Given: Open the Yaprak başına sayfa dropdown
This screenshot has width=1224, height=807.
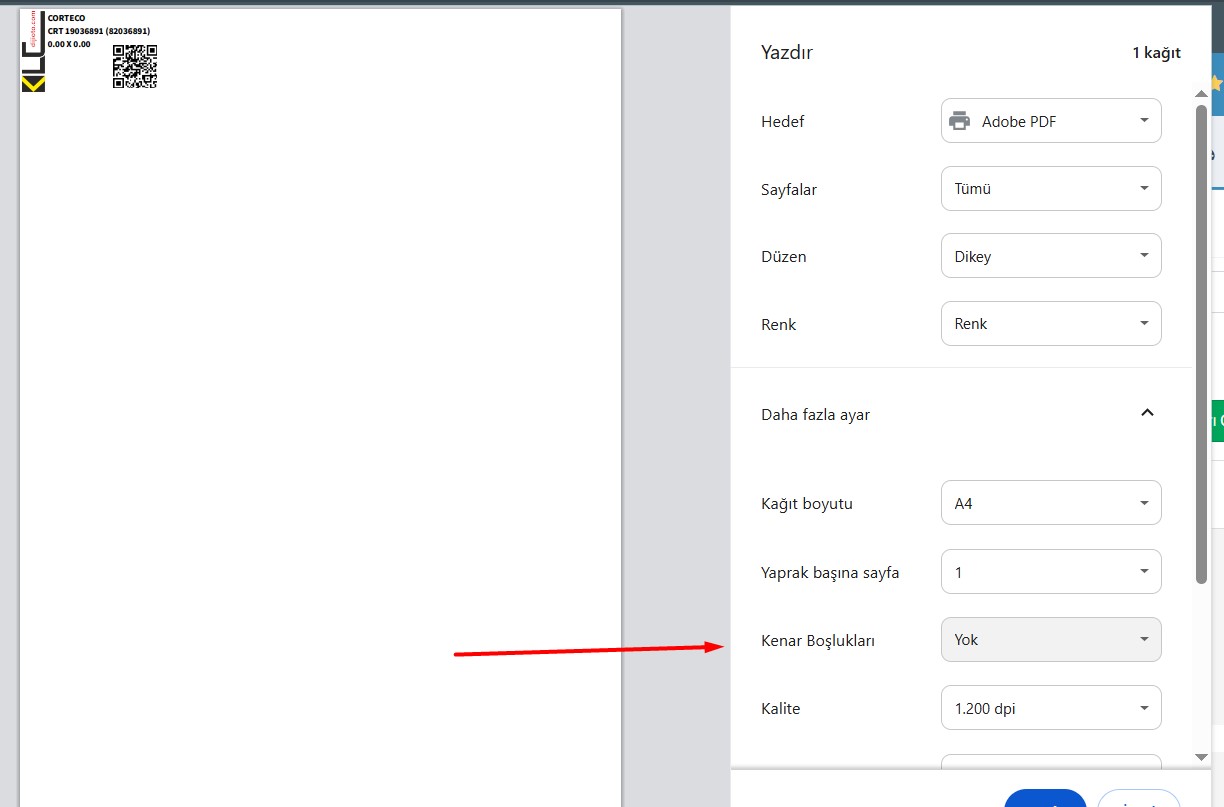Looking at the screenshot, I should [1050, 572].
